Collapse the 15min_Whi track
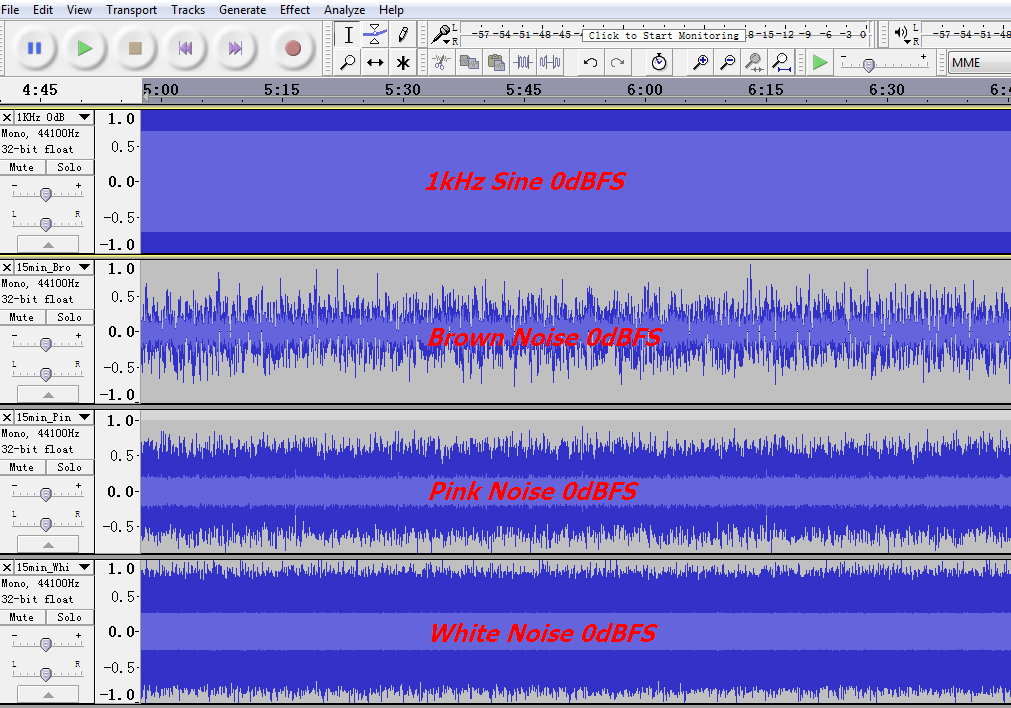Viewport: 1011px width, 708px height. [x=48, y=694]
